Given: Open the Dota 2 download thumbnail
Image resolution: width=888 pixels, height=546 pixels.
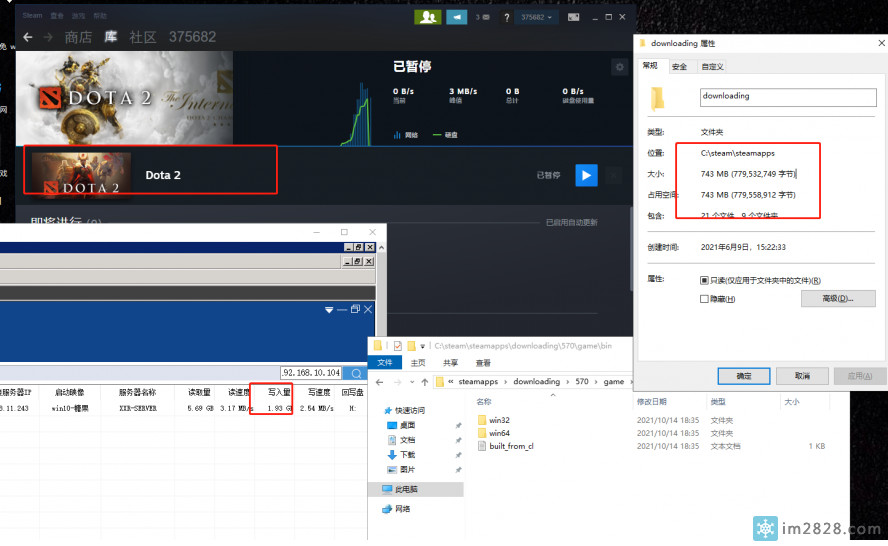Looking at the screenshot, I should [x=81, y=173].
